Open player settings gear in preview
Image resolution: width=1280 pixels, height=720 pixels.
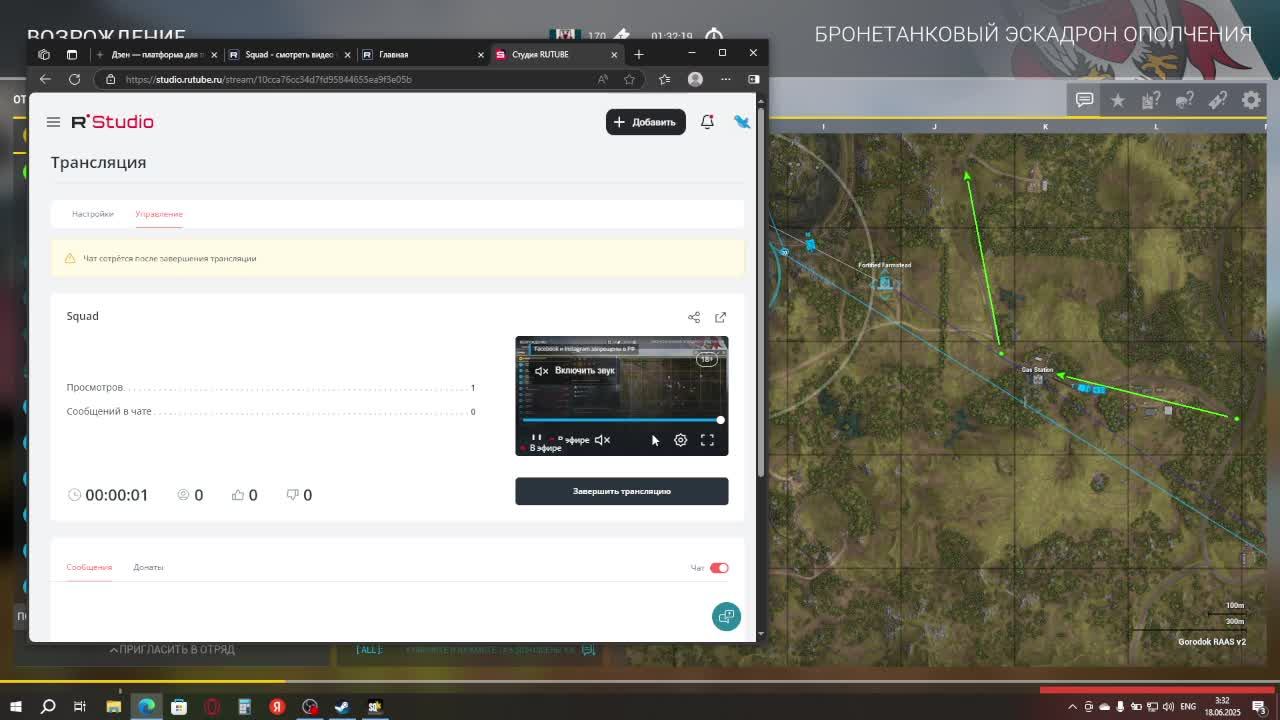tap(680, 440)
